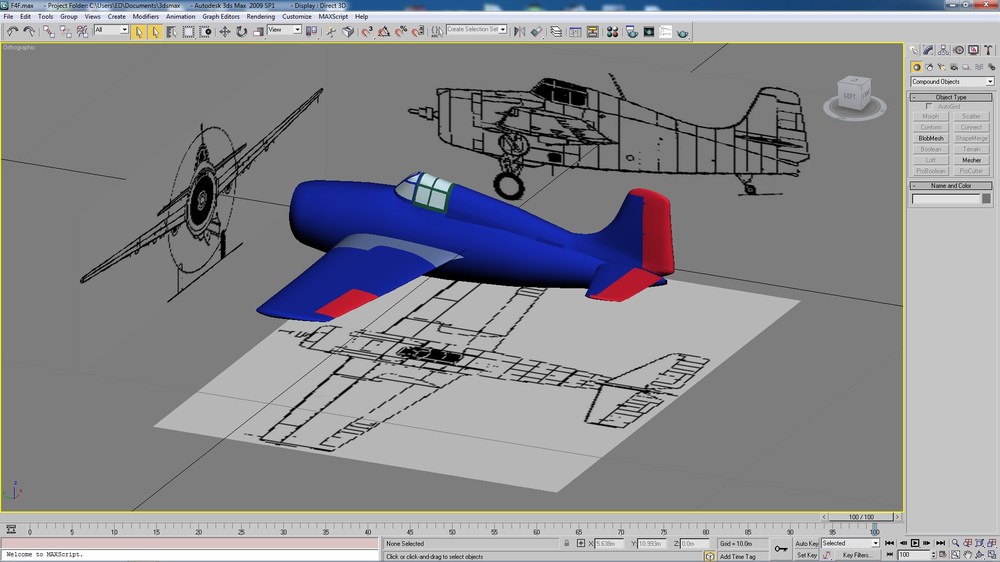Open the Rendering menu
1000x562 pixels.
260,17
